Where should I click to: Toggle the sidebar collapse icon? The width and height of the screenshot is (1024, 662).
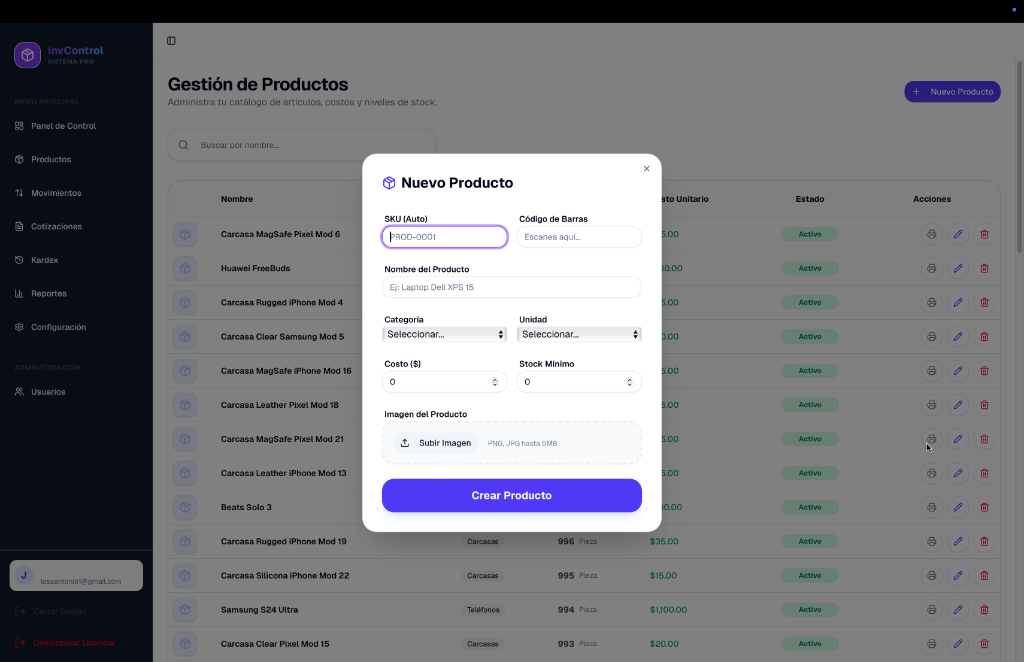click(171, 41)
